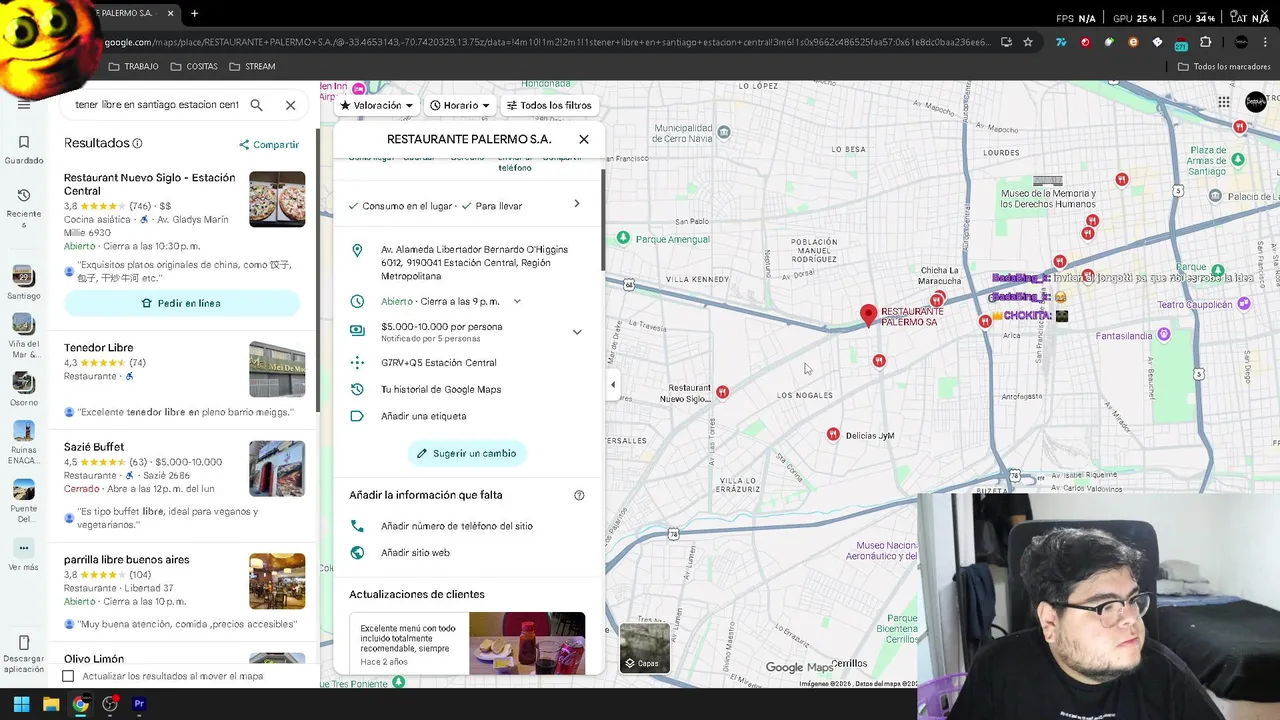Open the service options arrow
The image size is (1280, 720).
[x=577, y=204]
